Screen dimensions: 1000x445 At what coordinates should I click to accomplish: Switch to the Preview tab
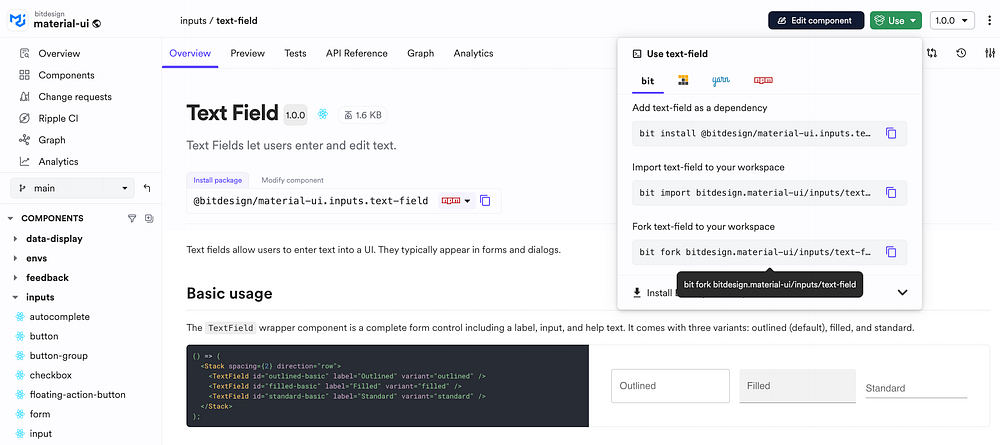247,54
